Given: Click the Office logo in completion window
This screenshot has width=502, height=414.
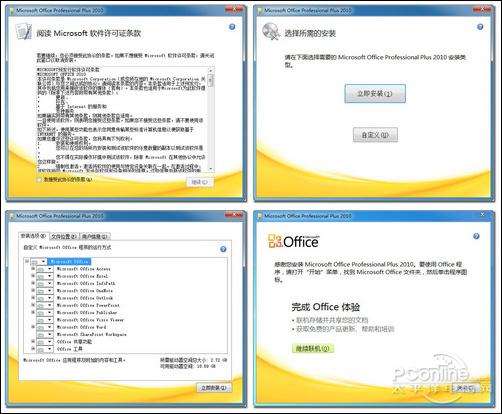Looking at the screenshot, I should pyautogui.click(x=293, y=241).
